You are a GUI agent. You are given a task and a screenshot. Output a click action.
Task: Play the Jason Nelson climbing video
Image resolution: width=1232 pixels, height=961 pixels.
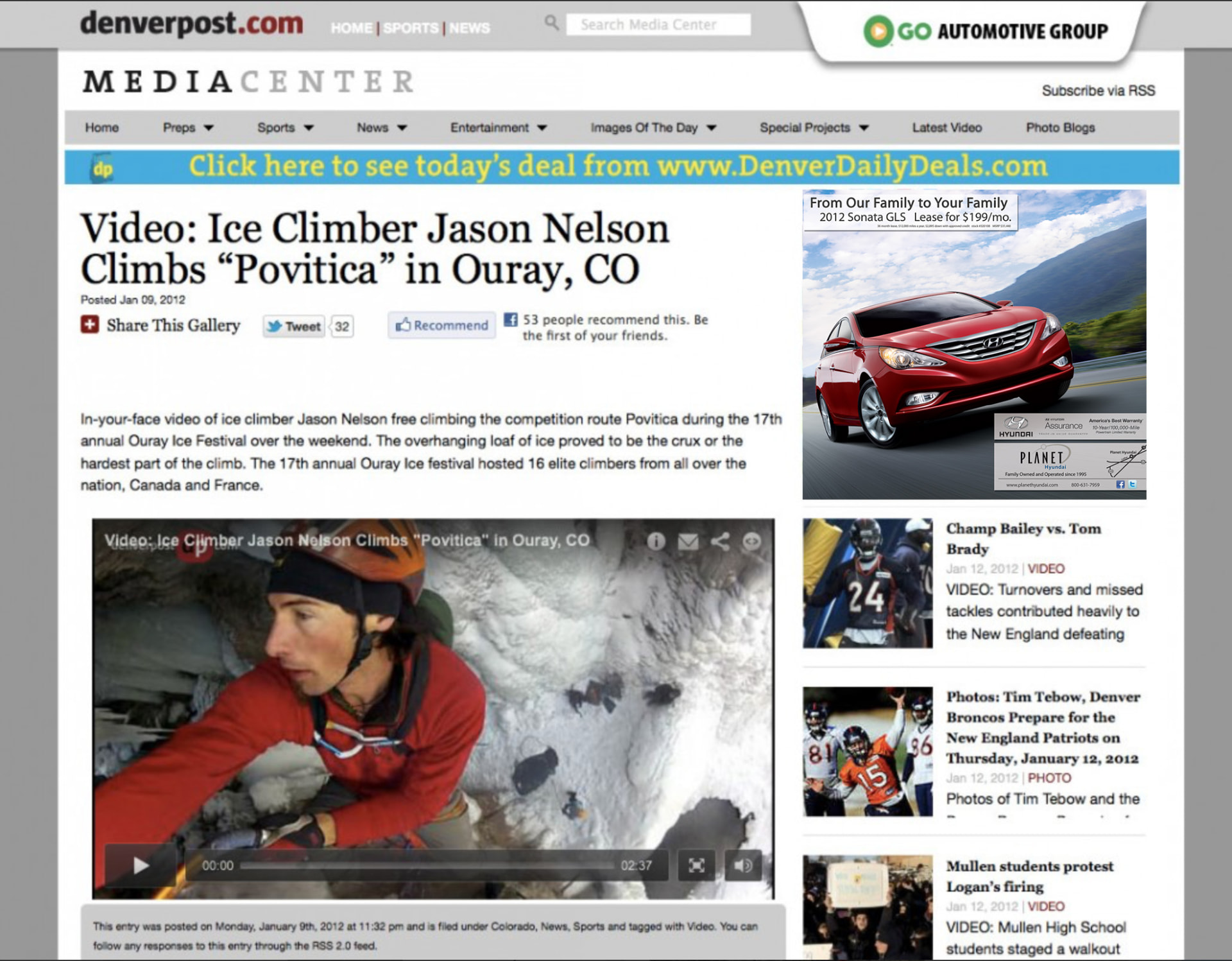tap(141, 865)
